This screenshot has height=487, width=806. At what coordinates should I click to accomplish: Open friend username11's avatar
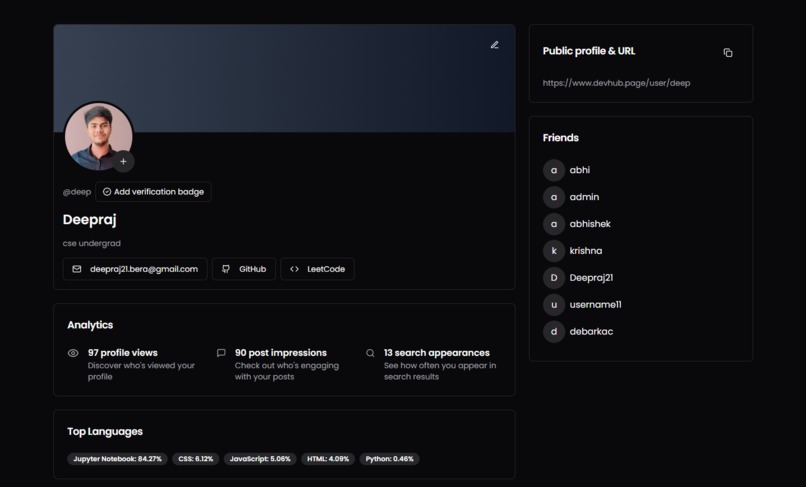pyautogui.click(x=554, y=304)
